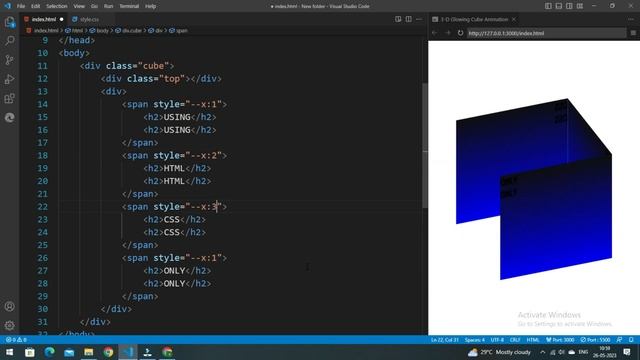Toggle primary side bar layout icon
The image size is (640, 360).
tap(548, 6)
